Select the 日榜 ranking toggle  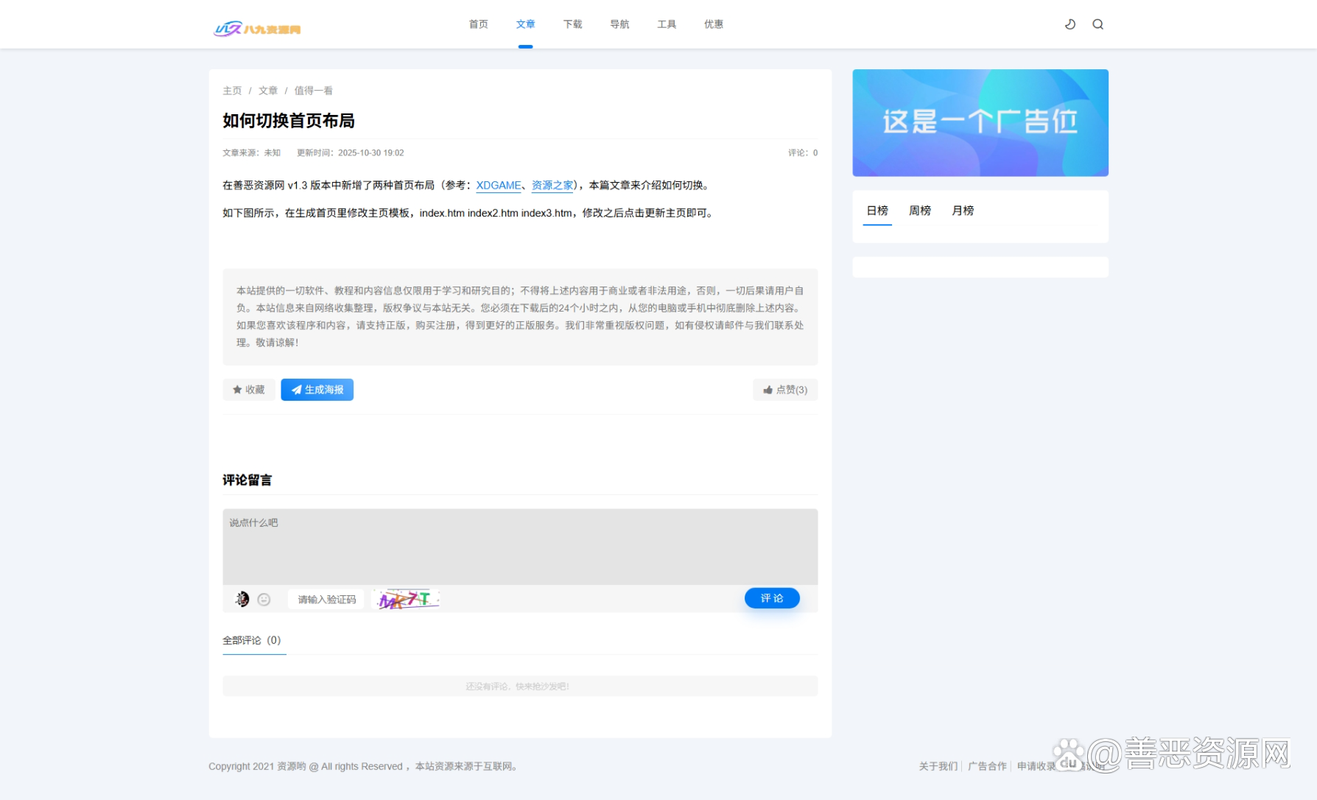click(876, 210)
